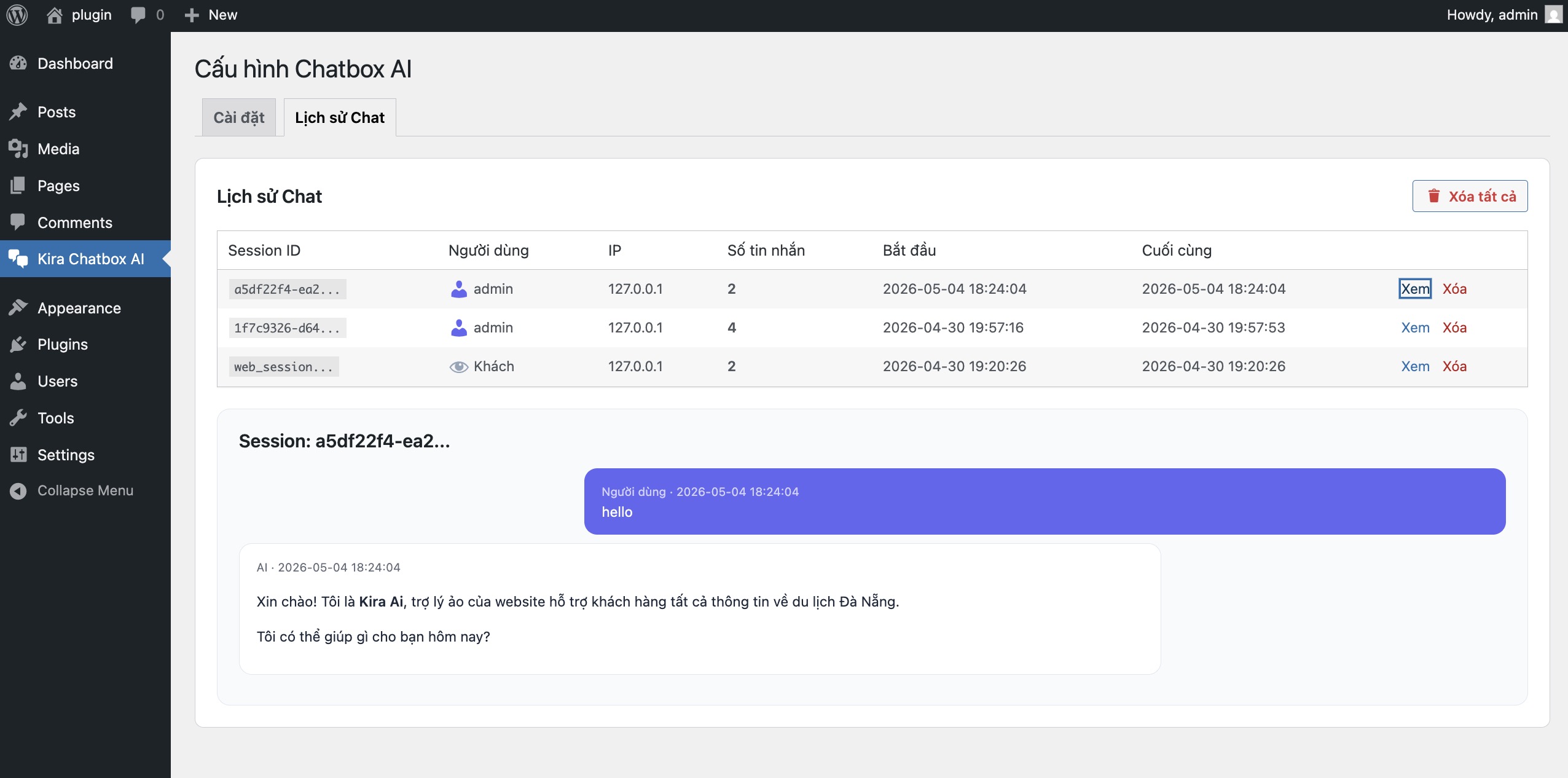Click the admin avatar in top bar
This screenshot has height=778, width=1568.
[x=1553, y=15]
